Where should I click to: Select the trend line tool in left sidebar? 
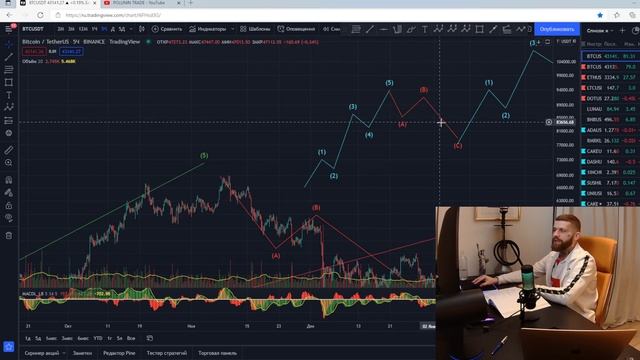click(9, 57)
